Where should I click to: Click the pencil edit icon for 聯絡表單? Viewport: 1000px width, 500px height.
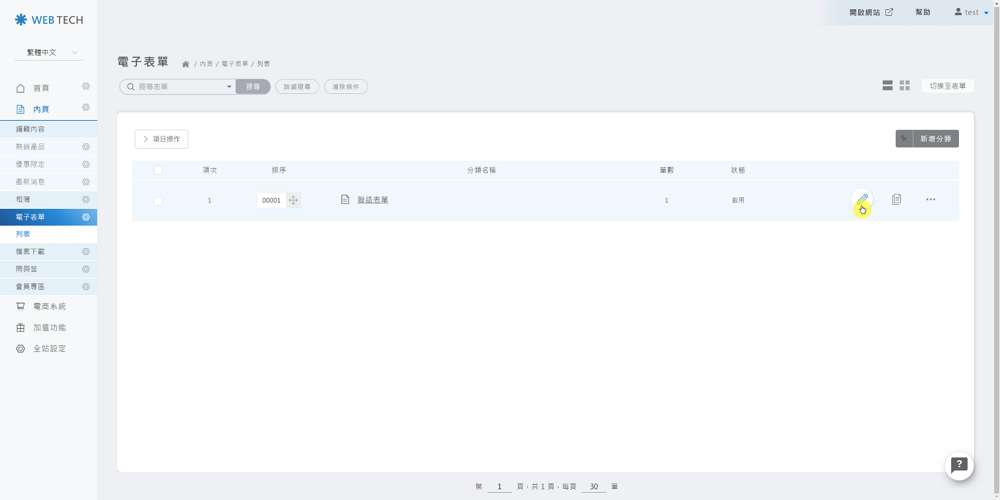point(862,200)
